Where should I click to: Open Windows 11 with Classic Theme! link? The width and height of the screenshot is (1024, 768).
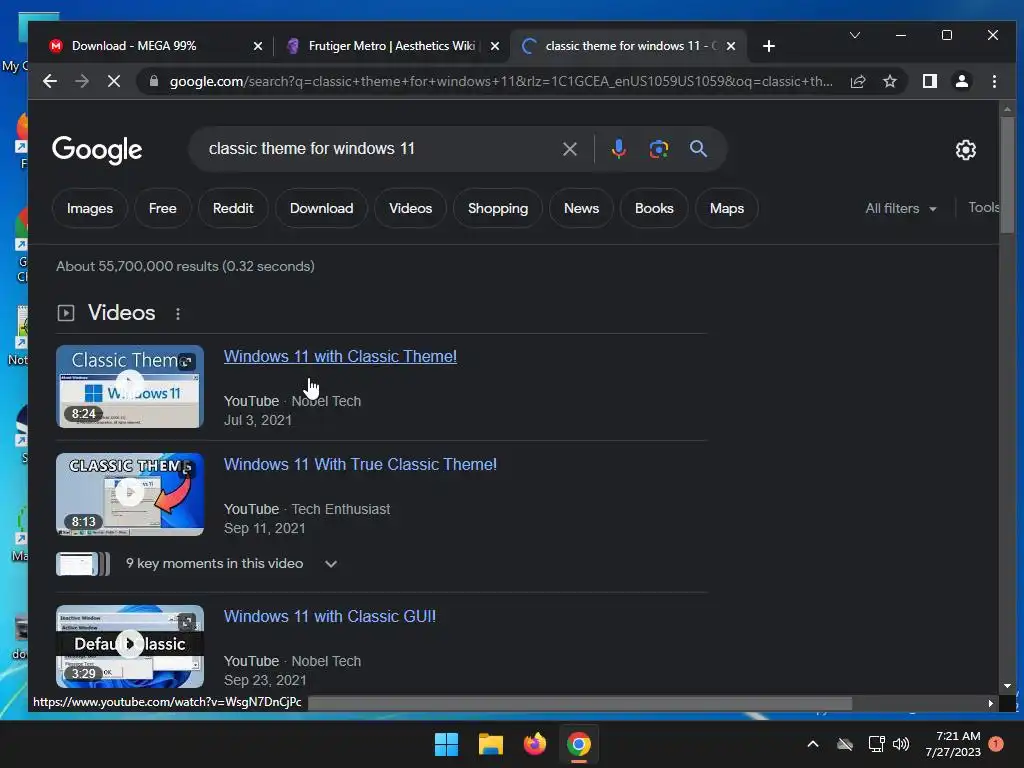[x=340, y=357]
